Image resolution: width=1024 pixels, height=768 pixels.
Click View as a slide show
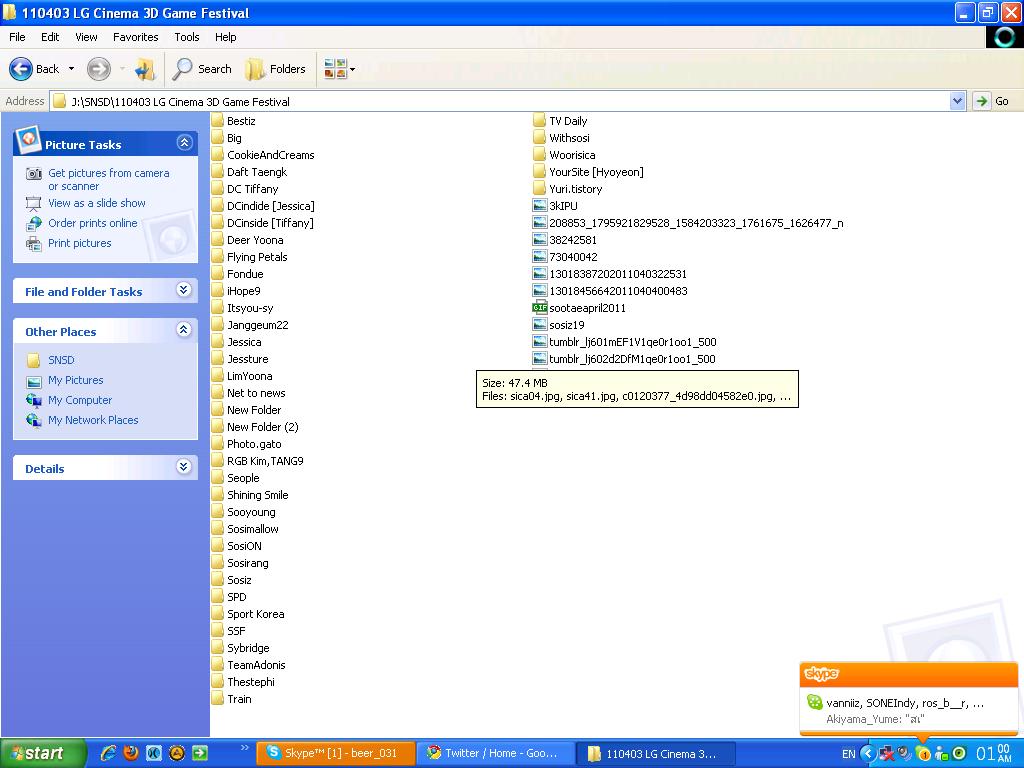97,203
